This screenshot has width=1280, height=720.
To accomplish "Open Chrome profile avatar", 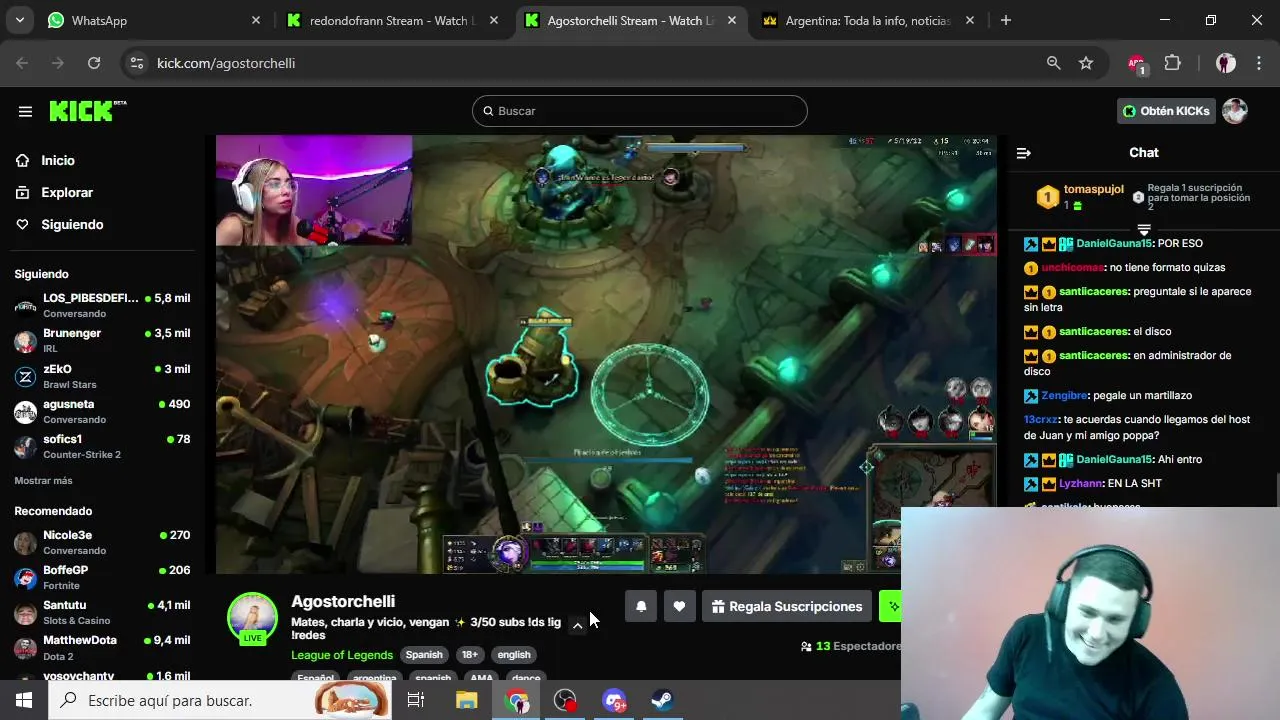I will [1226, 63].
